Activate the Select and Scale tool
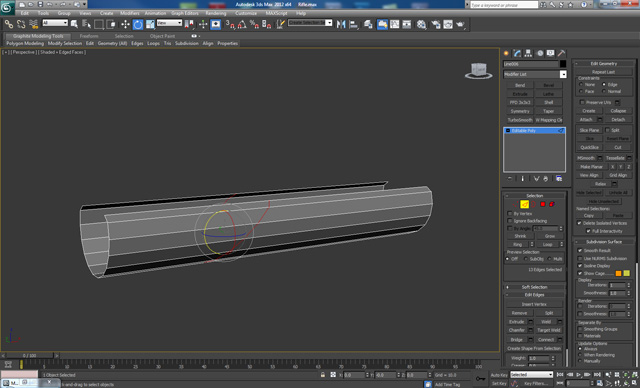Screen dimensions: 640x388 150,24
